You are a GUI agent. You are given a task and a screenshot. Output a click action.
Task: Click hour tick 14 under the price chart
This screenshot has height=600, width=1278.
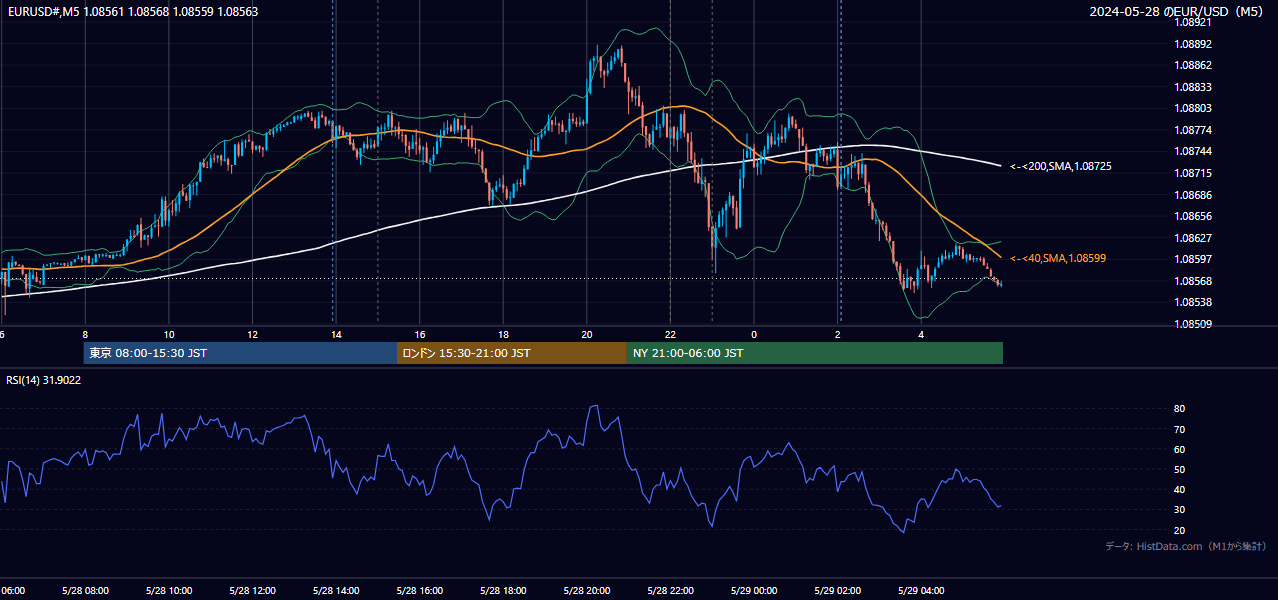(x=336, y=335)
